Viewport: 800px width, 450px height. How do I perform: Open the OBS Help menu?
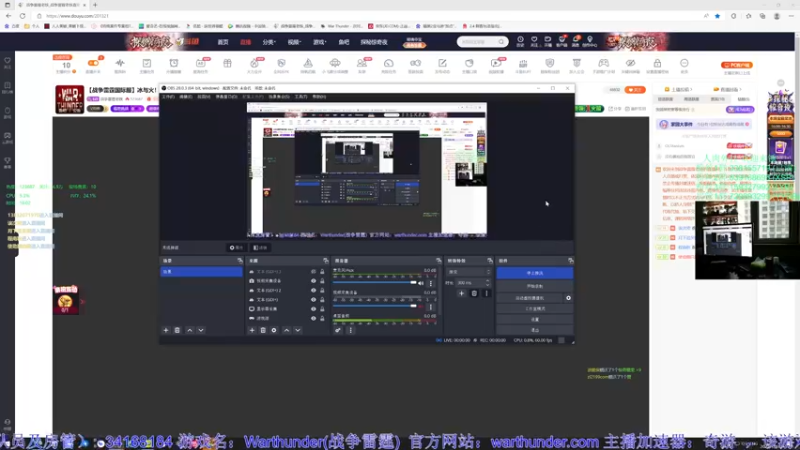tap(319, 96)
